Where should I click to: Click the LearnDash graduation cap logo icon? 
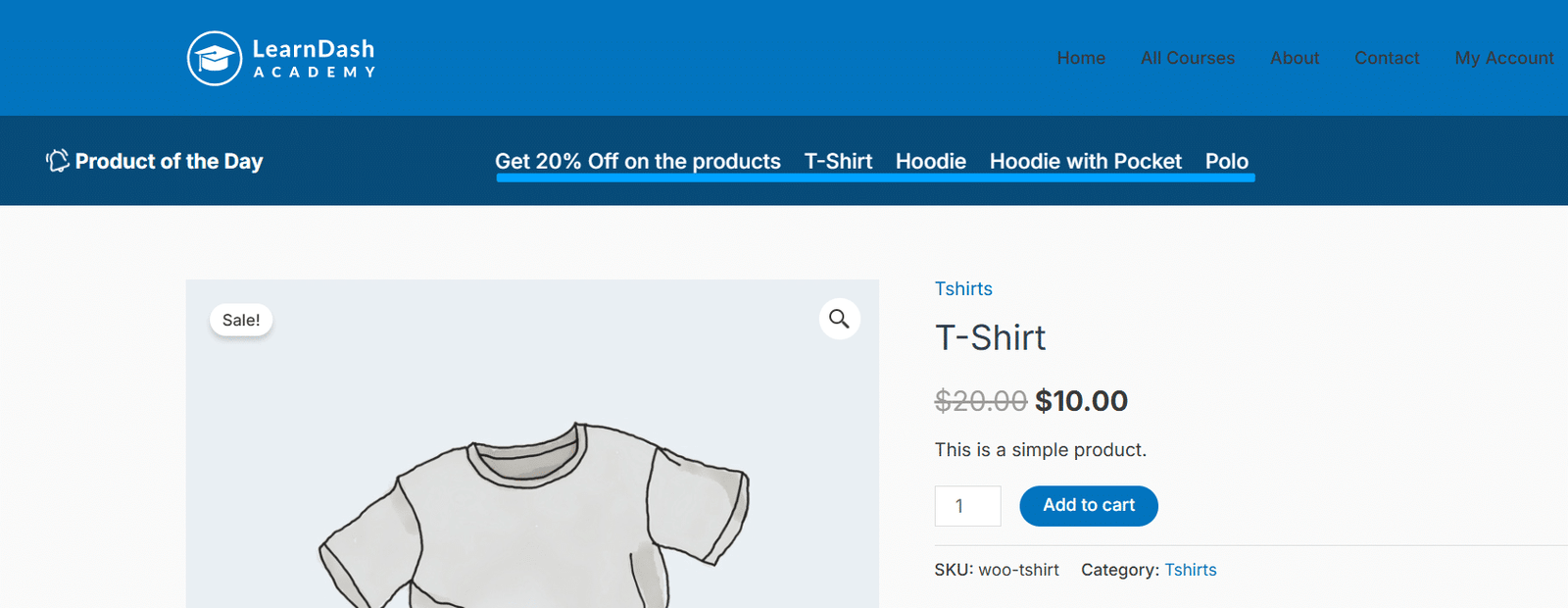[x=215, y=58]
